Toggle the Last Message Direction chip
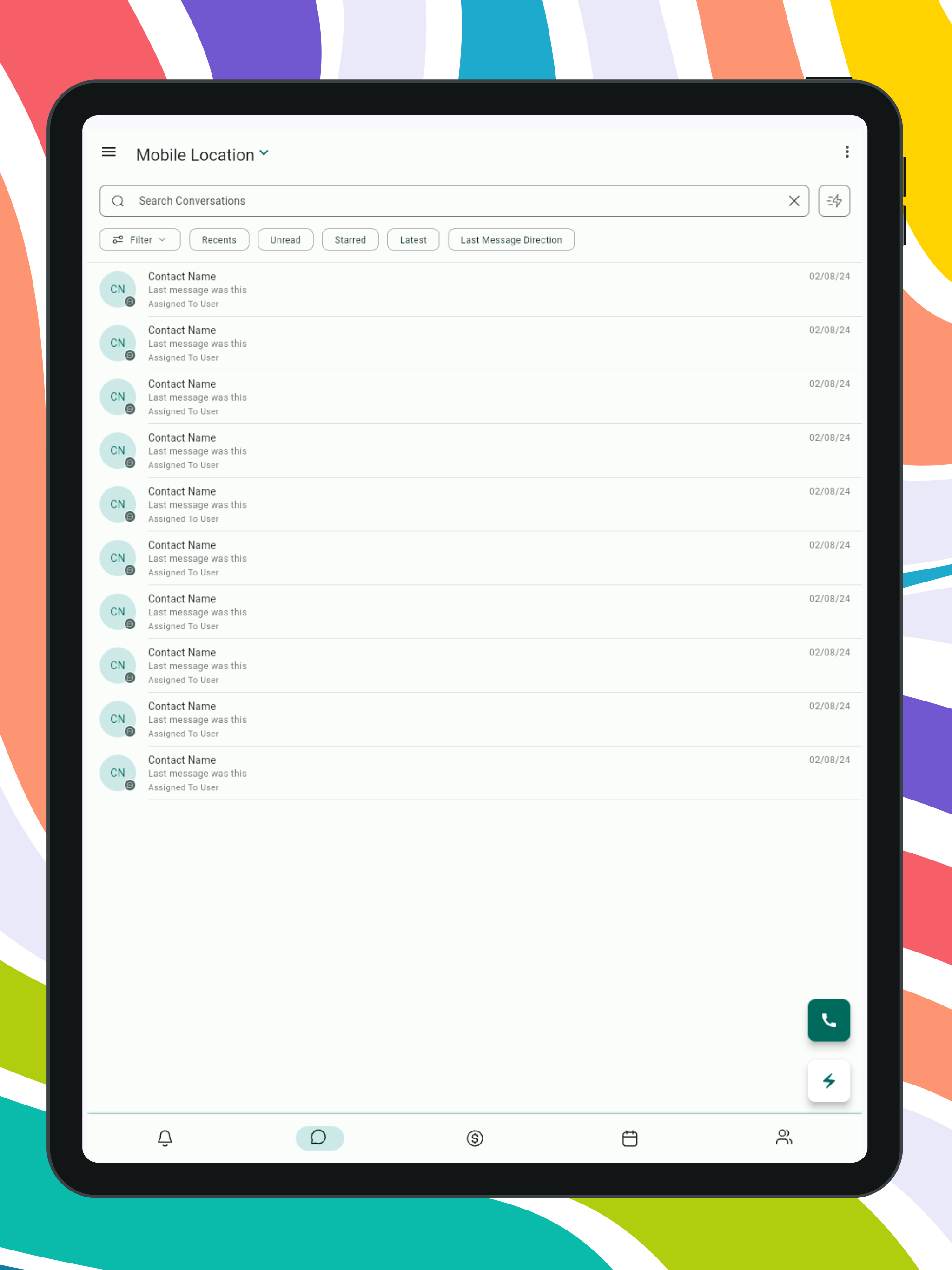Screen dimensions: 952x1270 pyautogui.click(x=511, y=240)
